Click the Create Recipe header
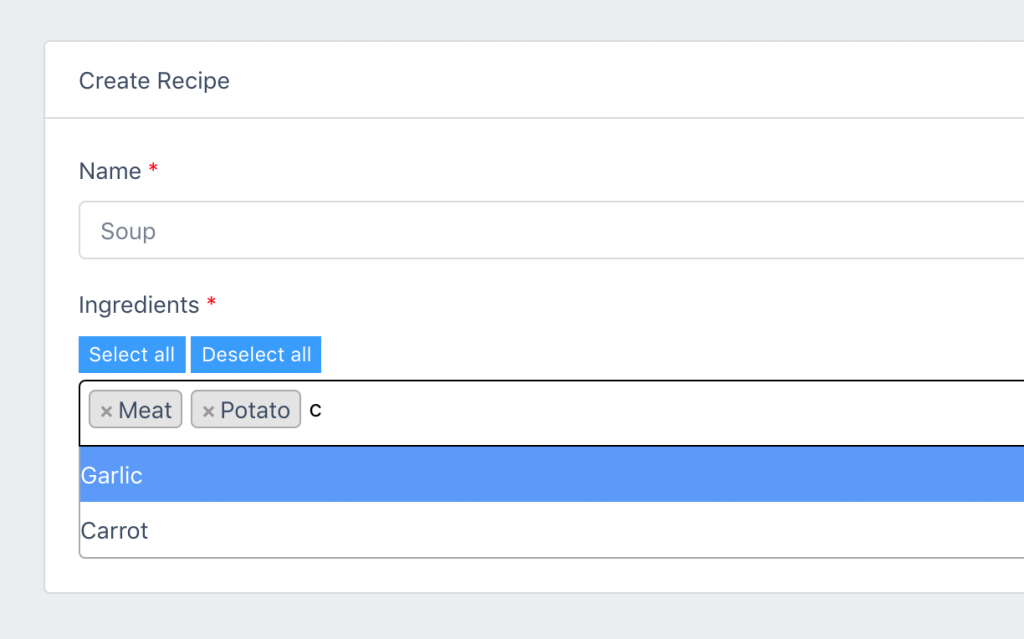The height and width of the screenshot is (639, 1024). [x=154, y=81]
